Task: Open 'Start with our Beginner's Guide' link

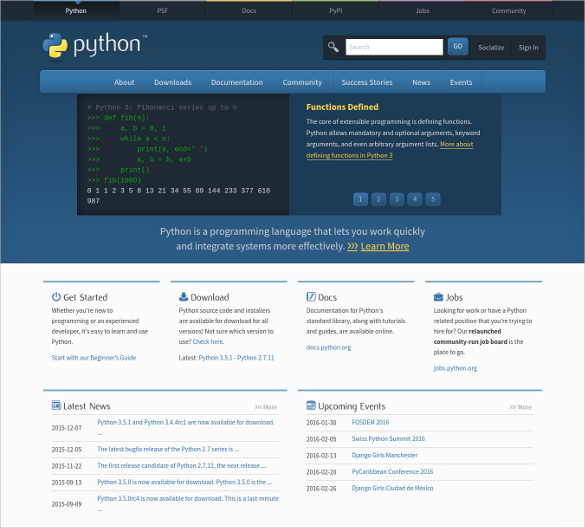Action: coord(94,357)
